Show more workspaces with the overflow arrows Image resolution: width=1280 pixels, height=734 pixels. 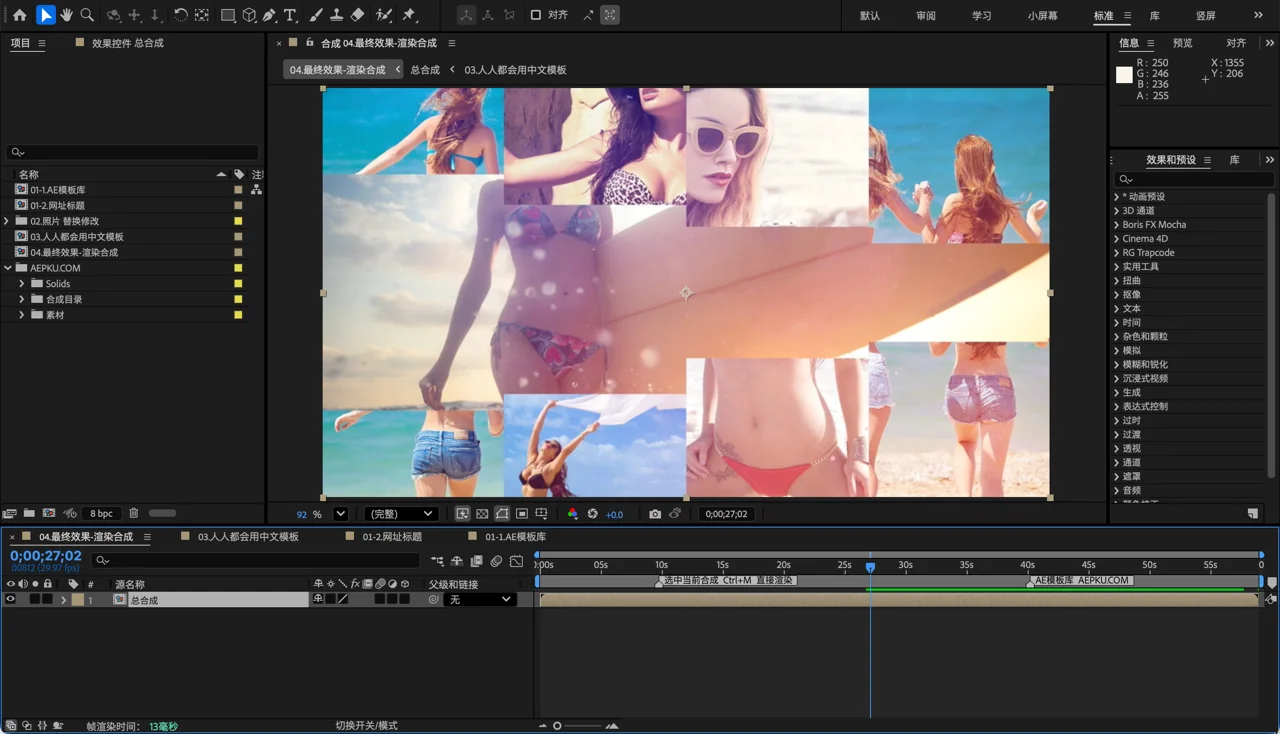click(x=1258, y=15)
